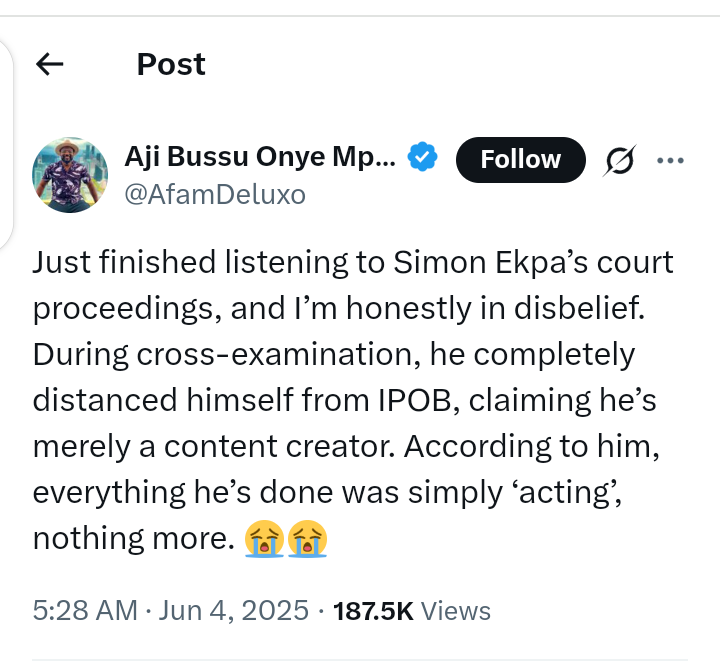Click the blue verified checkmark badge
This screenshot has height=666, width=720.
(424, 157)
